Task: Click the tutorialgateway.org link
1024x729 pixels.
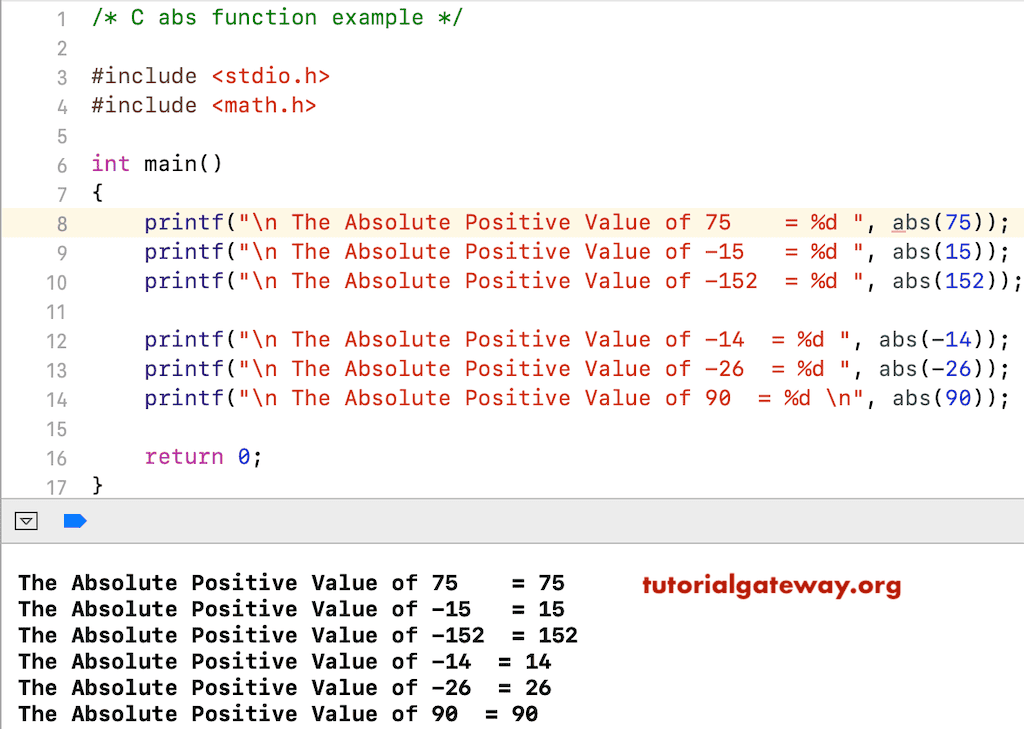Action: (771, 587)
